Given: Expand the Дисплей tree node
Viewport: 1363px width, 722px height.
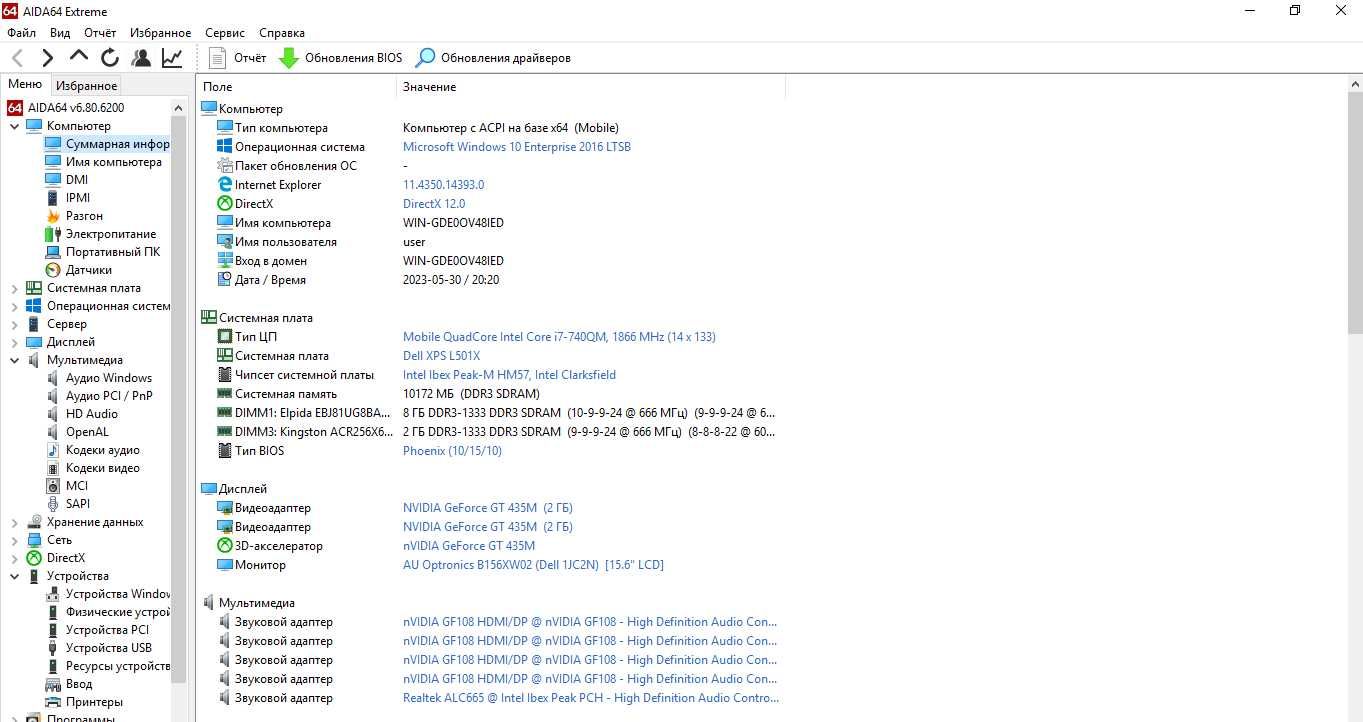Looking at the screenshot, I should coord(14,341).
